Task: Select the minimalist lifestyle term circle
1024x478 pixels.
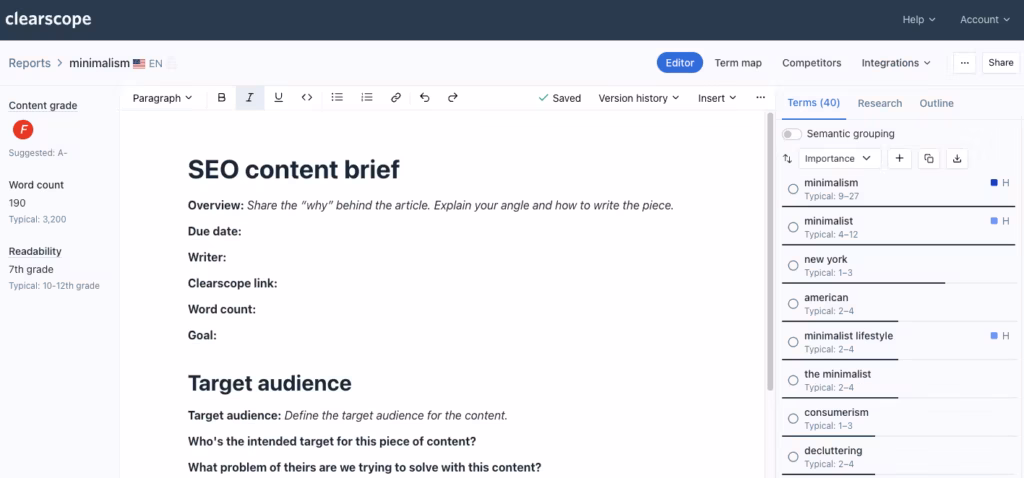Action: [x=793, y=342]
